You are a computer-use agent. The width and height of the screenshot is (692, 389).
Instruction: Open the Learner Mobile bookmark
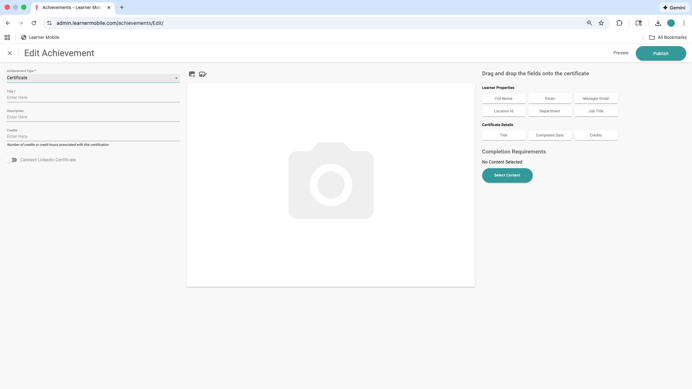pyautogui.click(x=40, y=38)
